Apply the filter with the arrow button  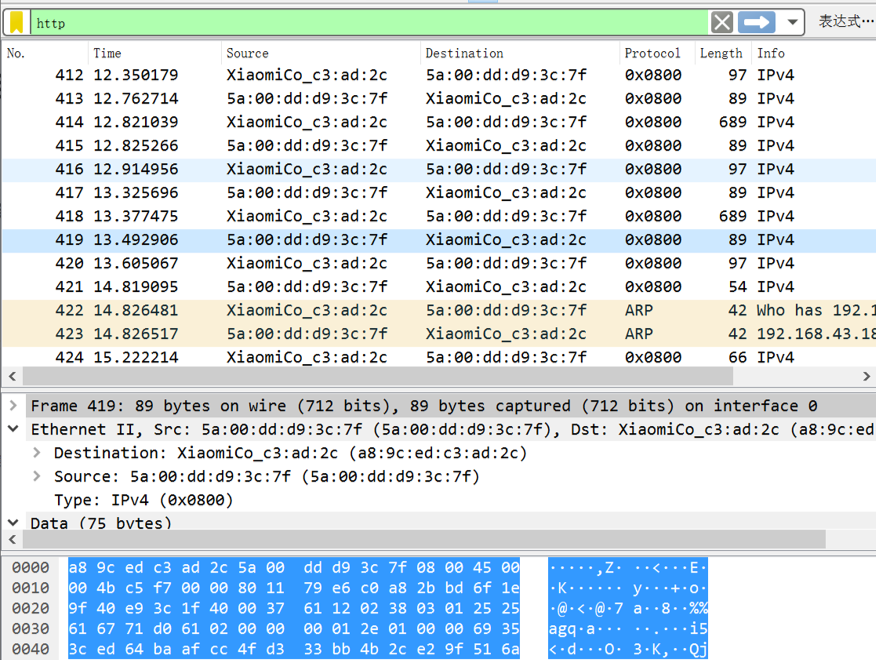[x=756, y=23]
